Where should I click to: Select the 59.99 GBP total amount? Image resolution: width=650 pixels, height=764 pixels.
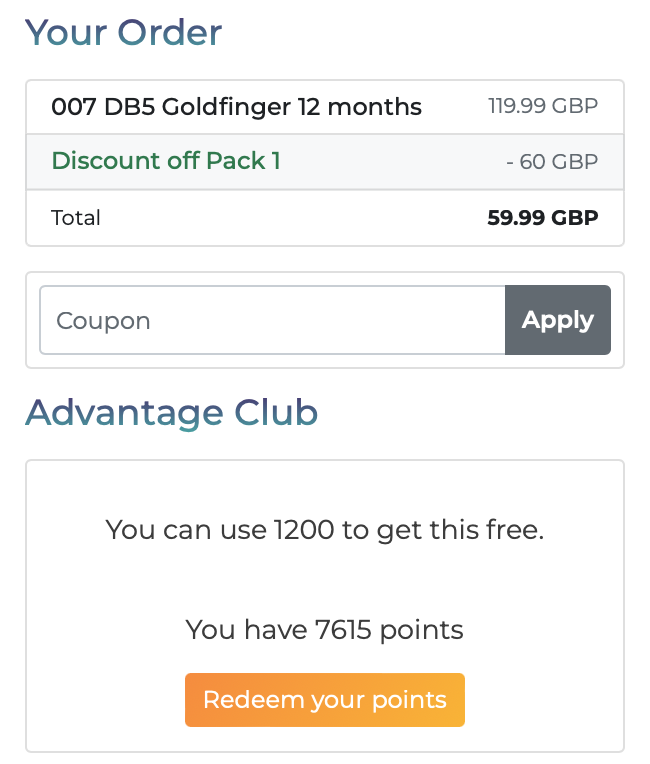tap(543, 217)
